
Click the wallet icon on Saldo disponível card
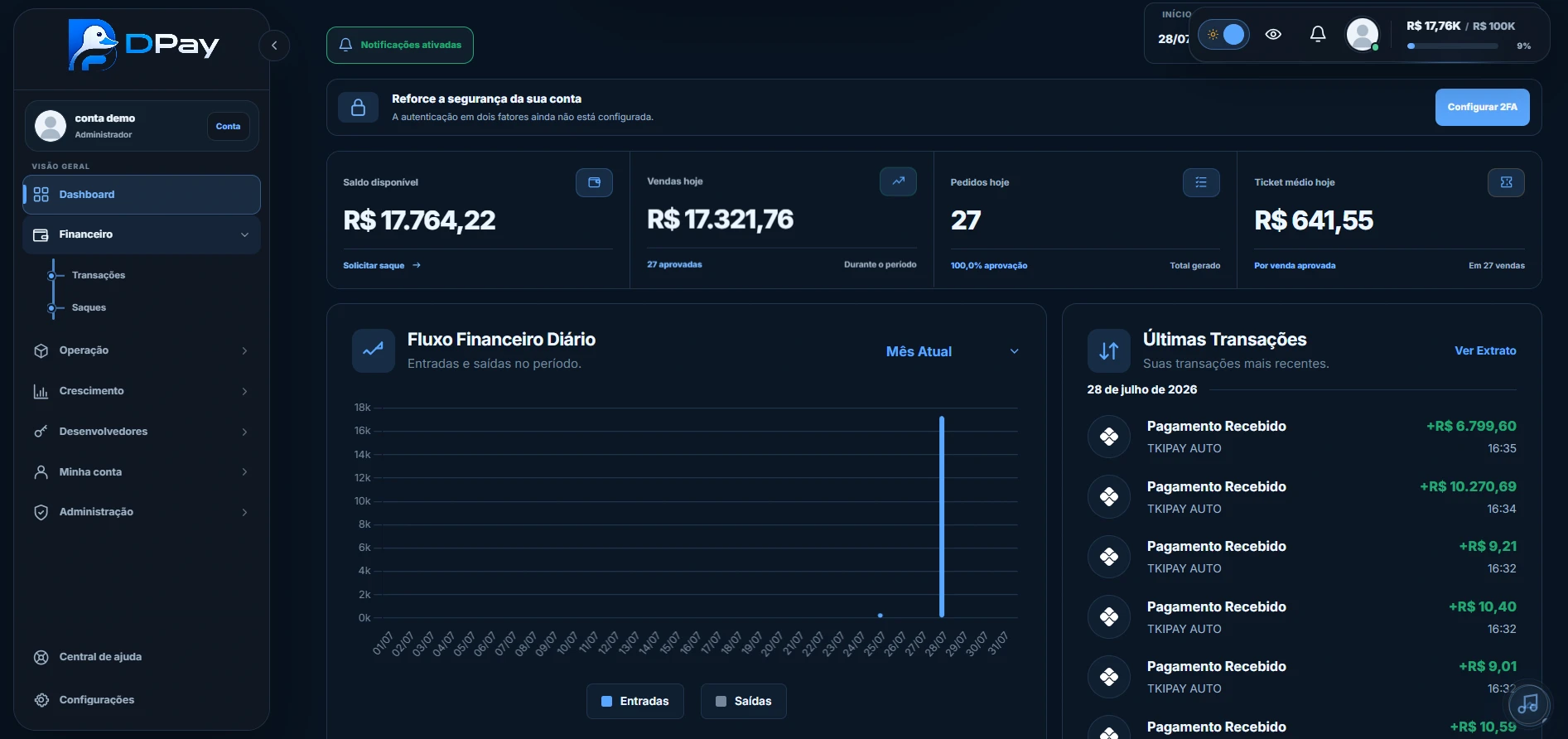[594, 182]
